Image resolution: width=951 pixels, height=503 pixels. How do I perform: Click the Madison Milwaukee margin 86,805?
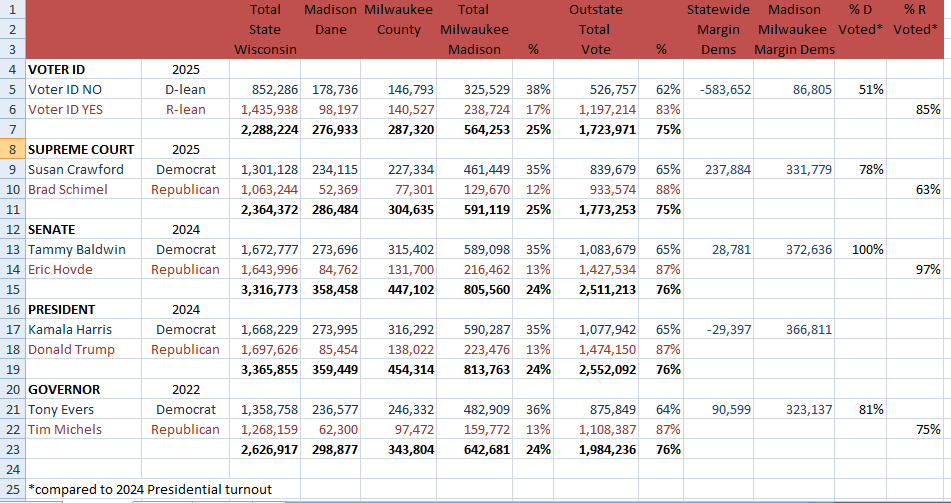point(794,89)
